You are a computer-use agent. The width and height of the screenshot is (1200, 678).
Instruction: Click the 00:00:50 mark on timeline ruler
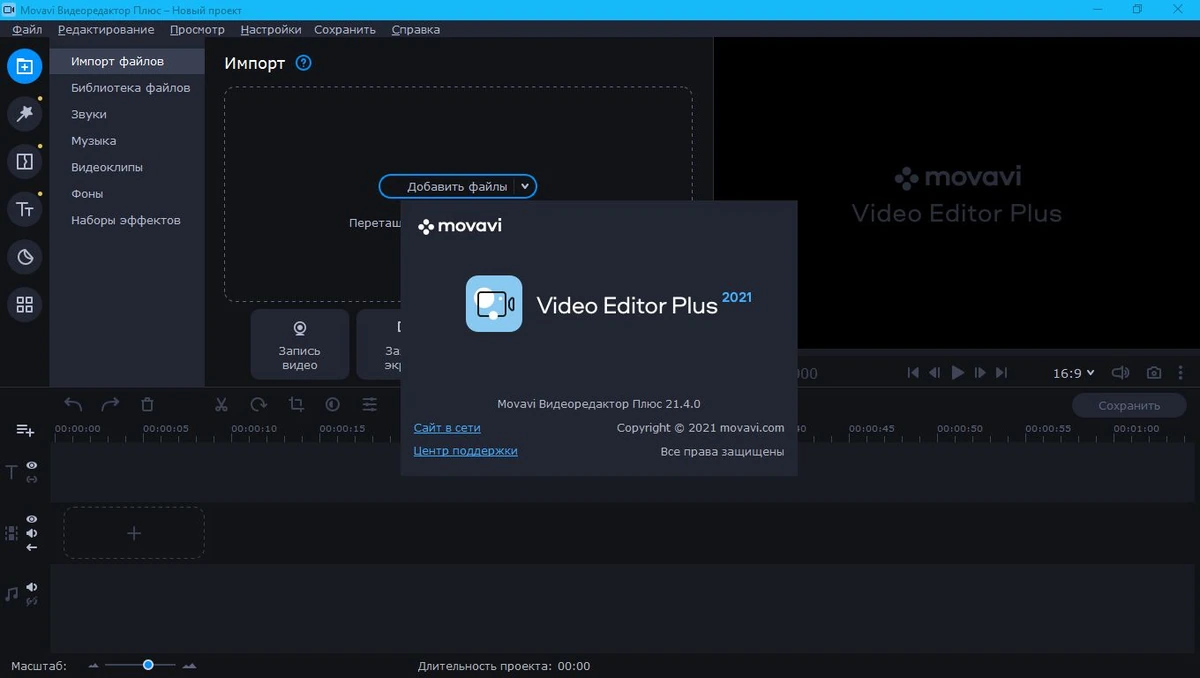(960, 429)
